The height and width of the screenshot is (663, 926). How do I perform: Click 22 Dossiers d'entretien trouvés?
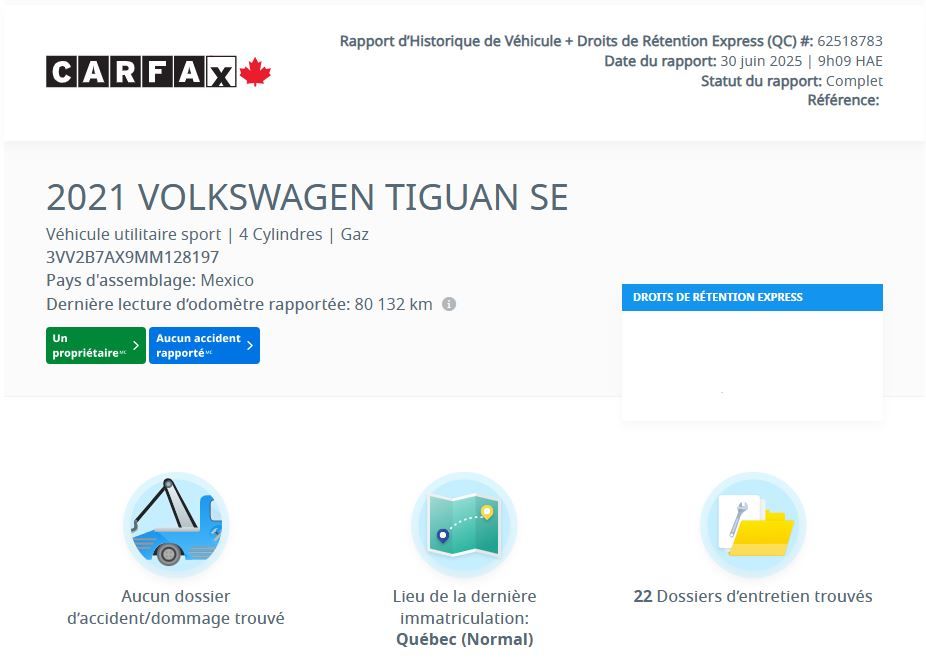pos(753,596)
